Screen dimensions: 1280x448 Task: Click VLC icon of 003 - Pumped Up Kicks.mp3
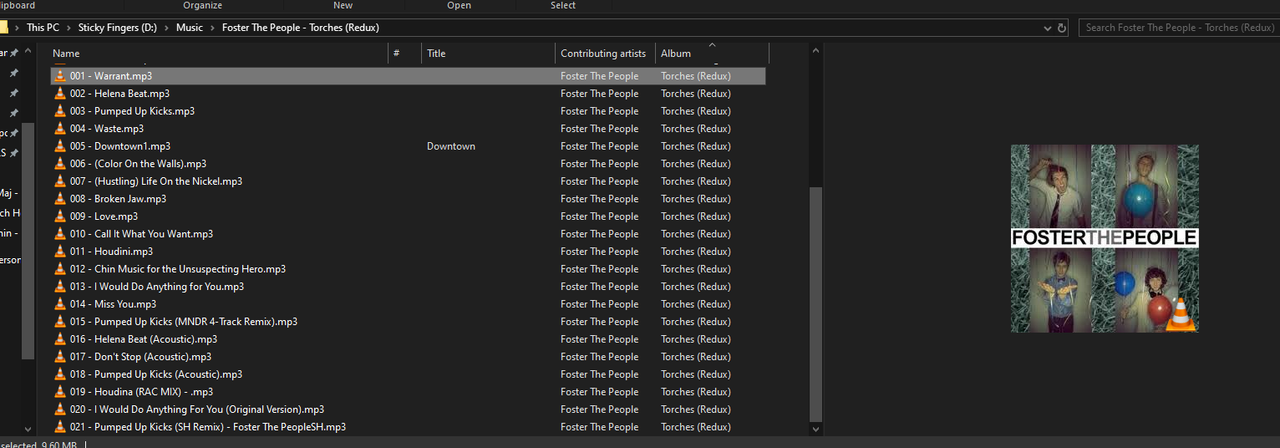[60, 111]
